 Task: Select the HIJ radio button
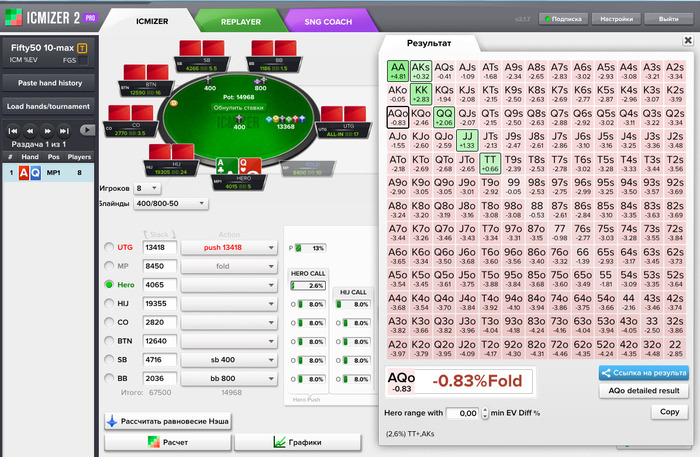pos(109,303)
